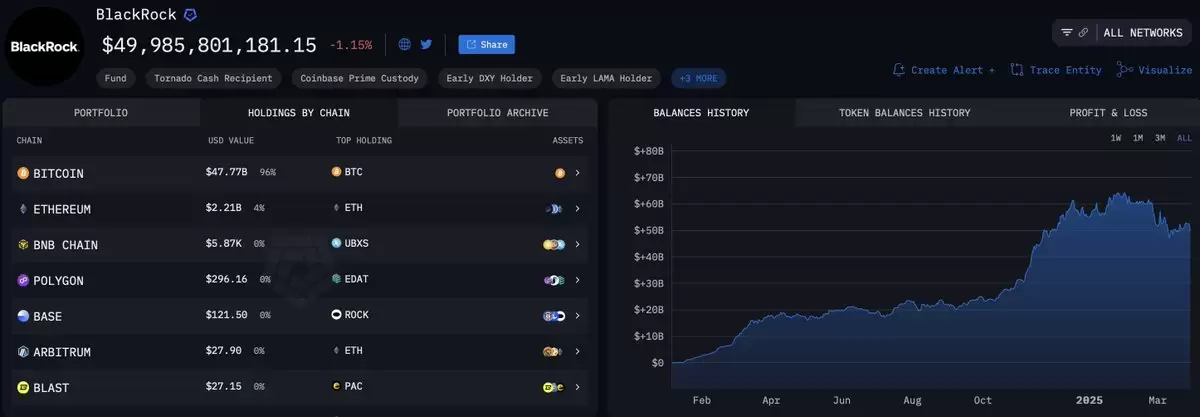Select the Tornado Cash Recipient tag
This screenshot has width=1200, height=417.
(212, 77)
